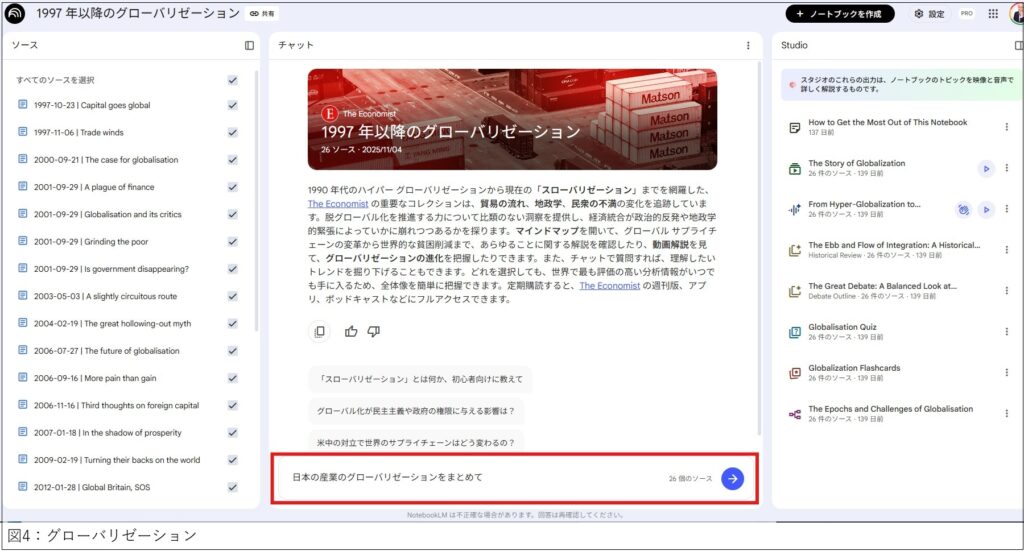Submit the chat query with arrow button
Viewport: 1024px width, 551px height.
click(x=732, y=478)
